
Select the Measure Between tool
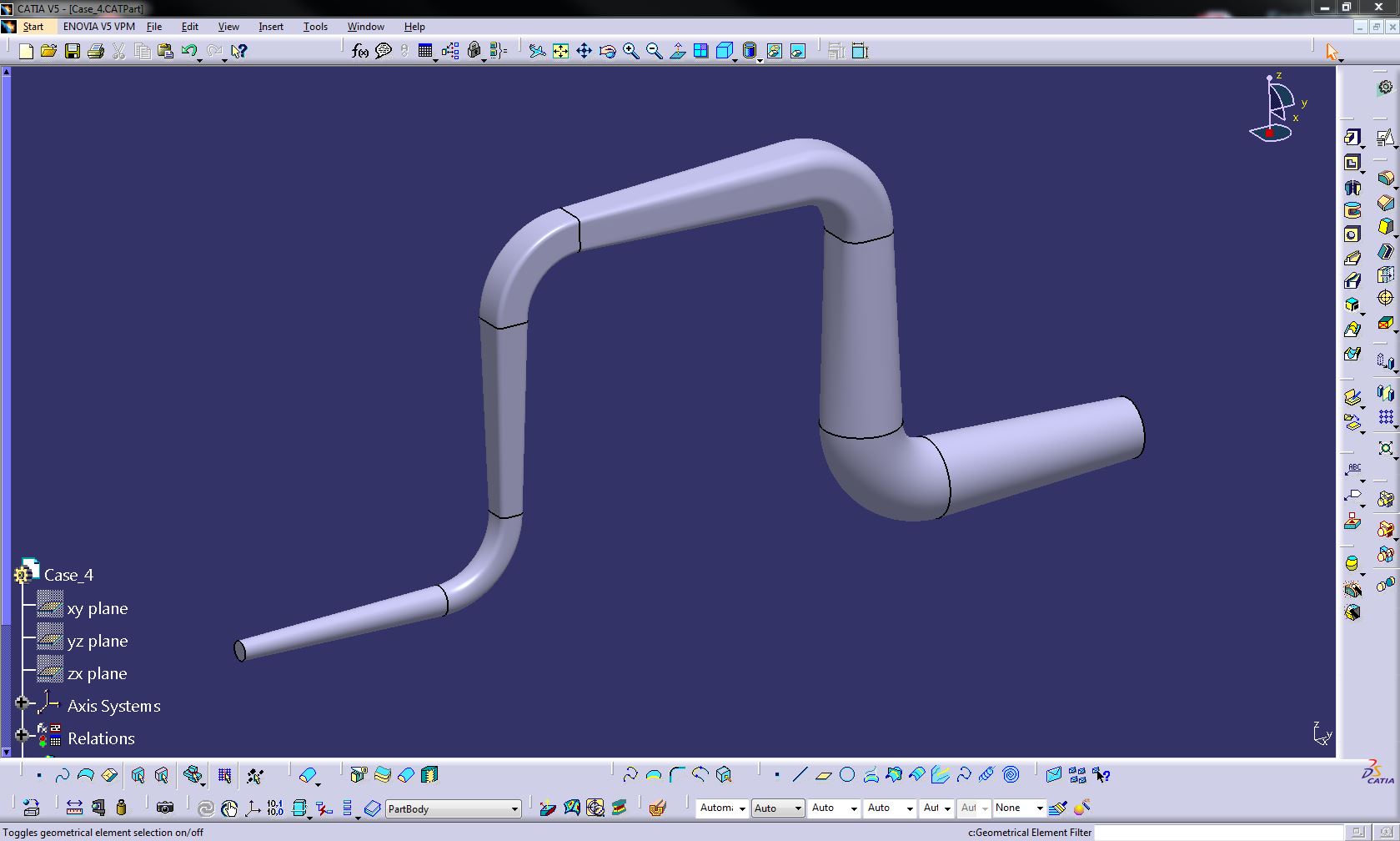click(x=74, y=808)
